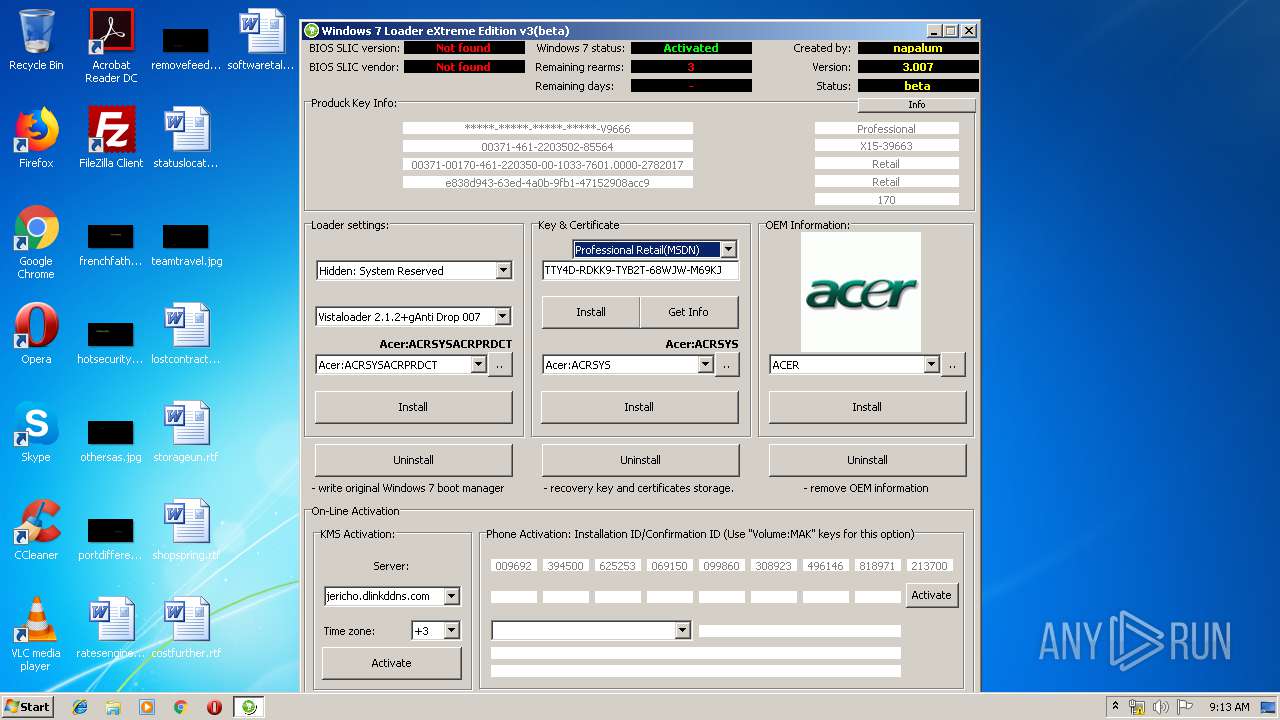Image resolution: width=1280 pixels, height=720 pixels.
Task: Launch CCleaner from the desktop
Action: click(36, 530)
